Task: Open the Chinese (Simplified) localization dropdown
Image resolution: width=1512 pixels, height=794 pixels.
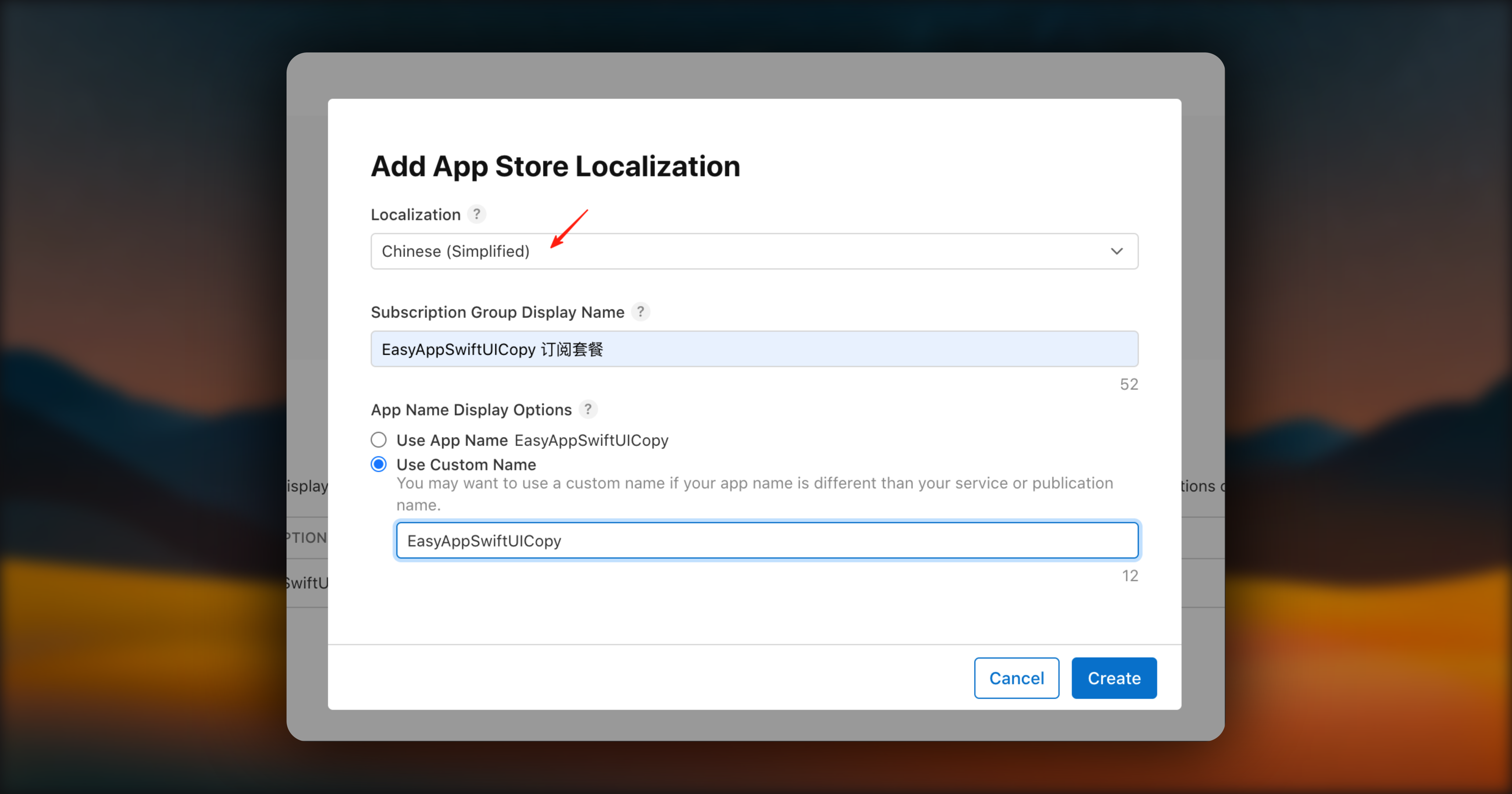Action: tap(754, 251)
